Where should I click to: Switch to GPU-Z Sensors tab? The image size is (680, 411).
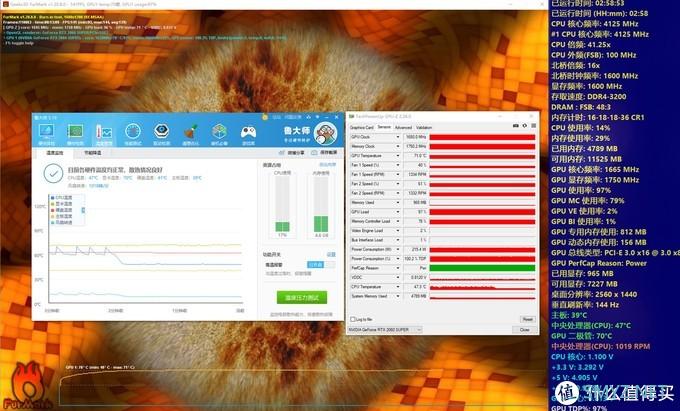(x=384, y=127)
